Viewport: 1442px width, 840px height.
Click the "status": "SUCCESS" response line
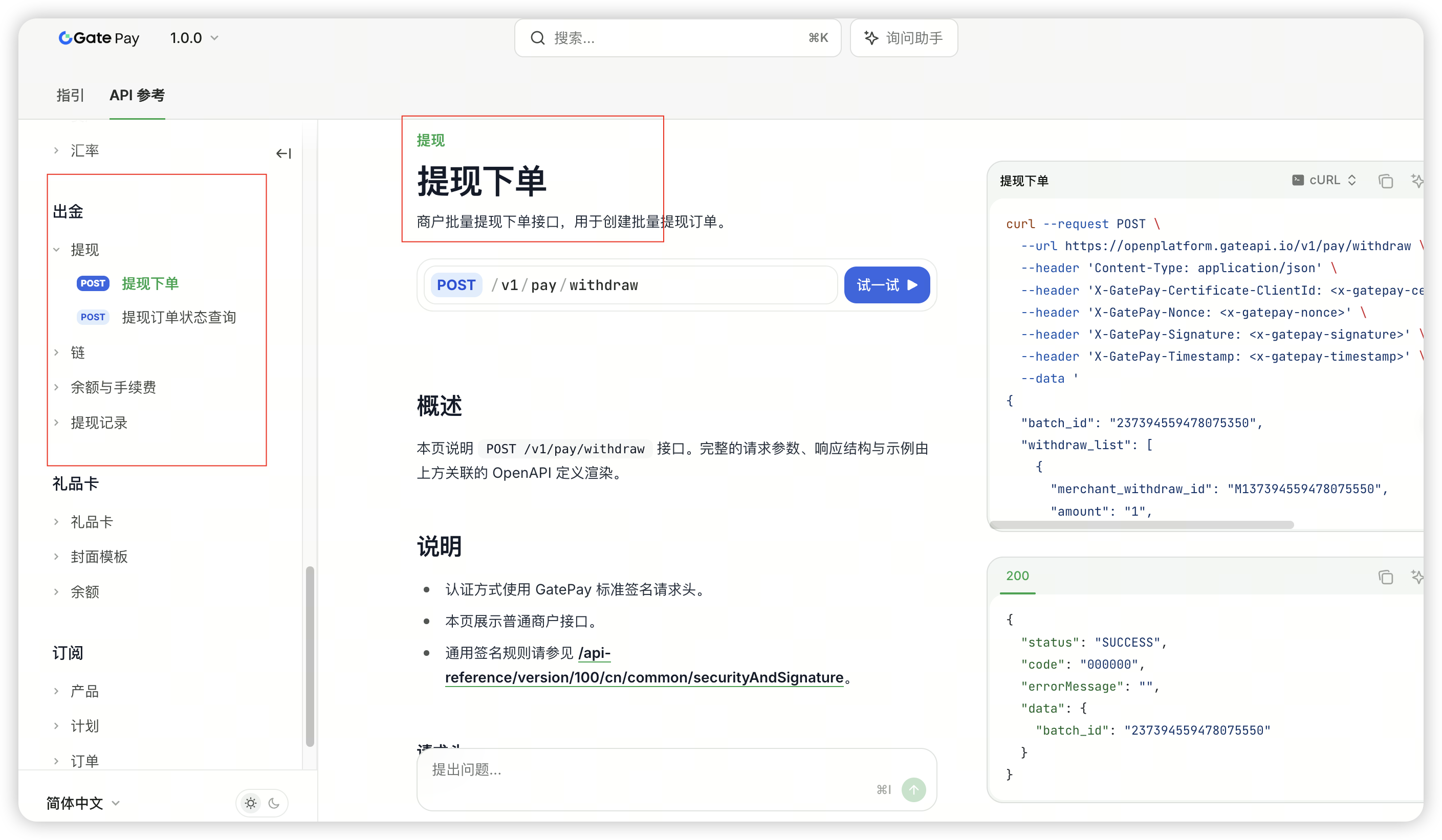1093,642
